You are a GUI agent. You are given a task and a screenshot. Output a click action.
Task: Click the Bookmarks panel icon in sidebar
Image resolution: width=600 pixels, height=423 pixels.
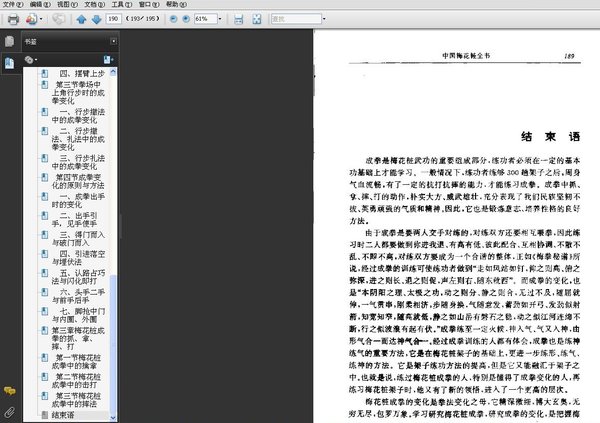tap(10, 63)
